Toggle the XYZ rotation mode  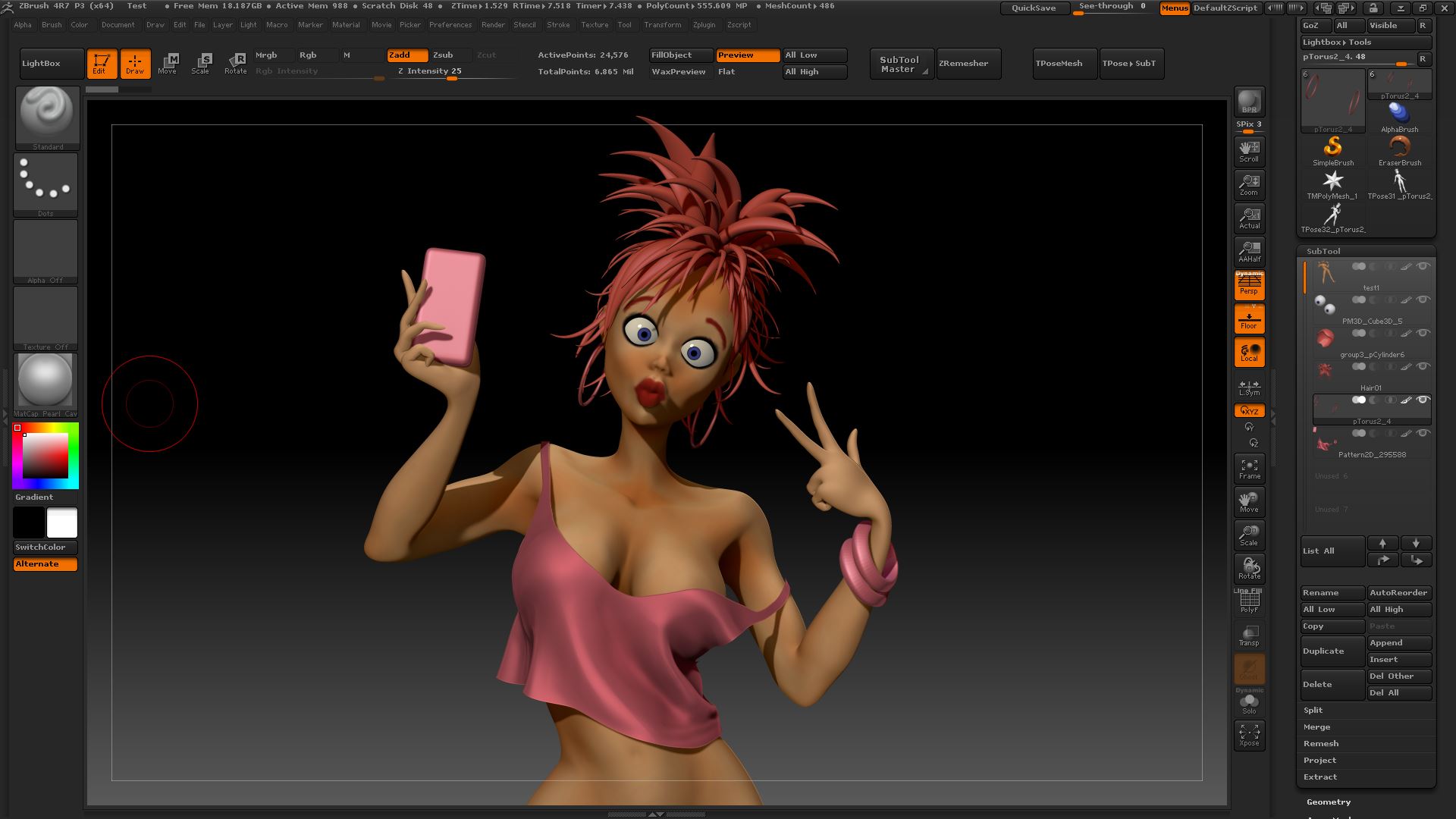pos(1249,410)
